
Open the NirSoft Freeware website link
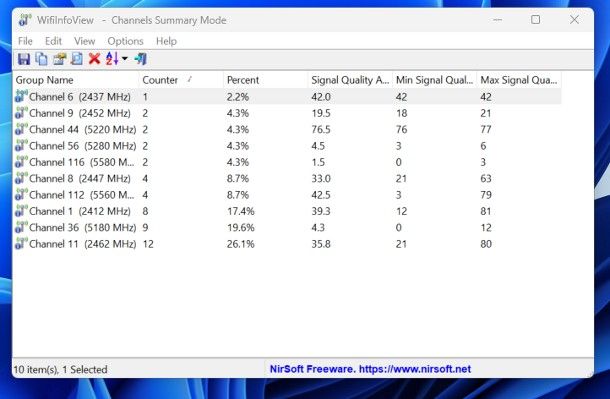click(x=370, y=369)
